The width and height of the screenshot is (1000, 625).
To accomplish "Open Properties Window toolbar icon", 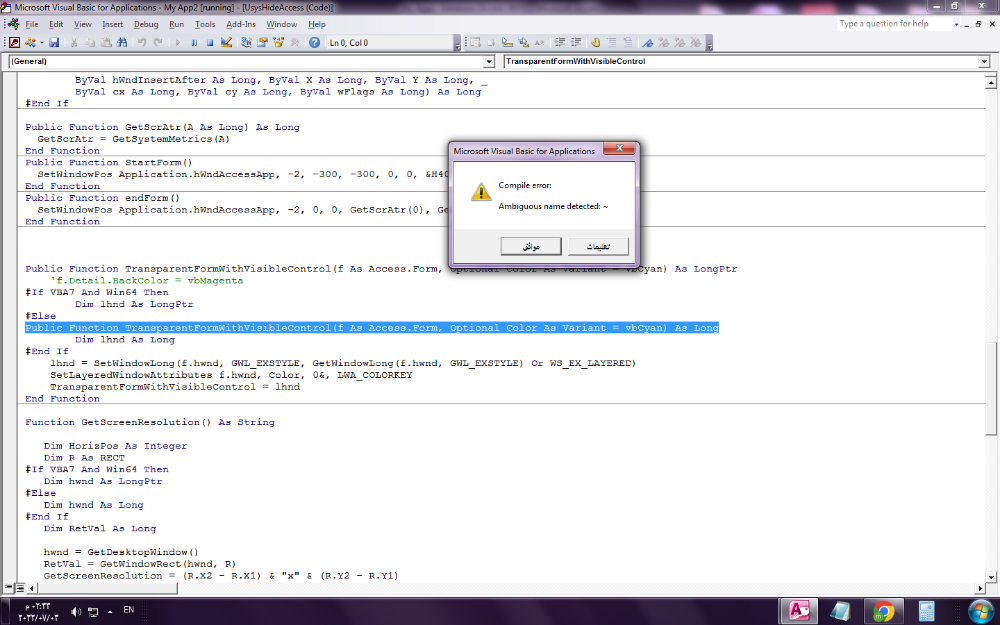I will click(262, 43).
